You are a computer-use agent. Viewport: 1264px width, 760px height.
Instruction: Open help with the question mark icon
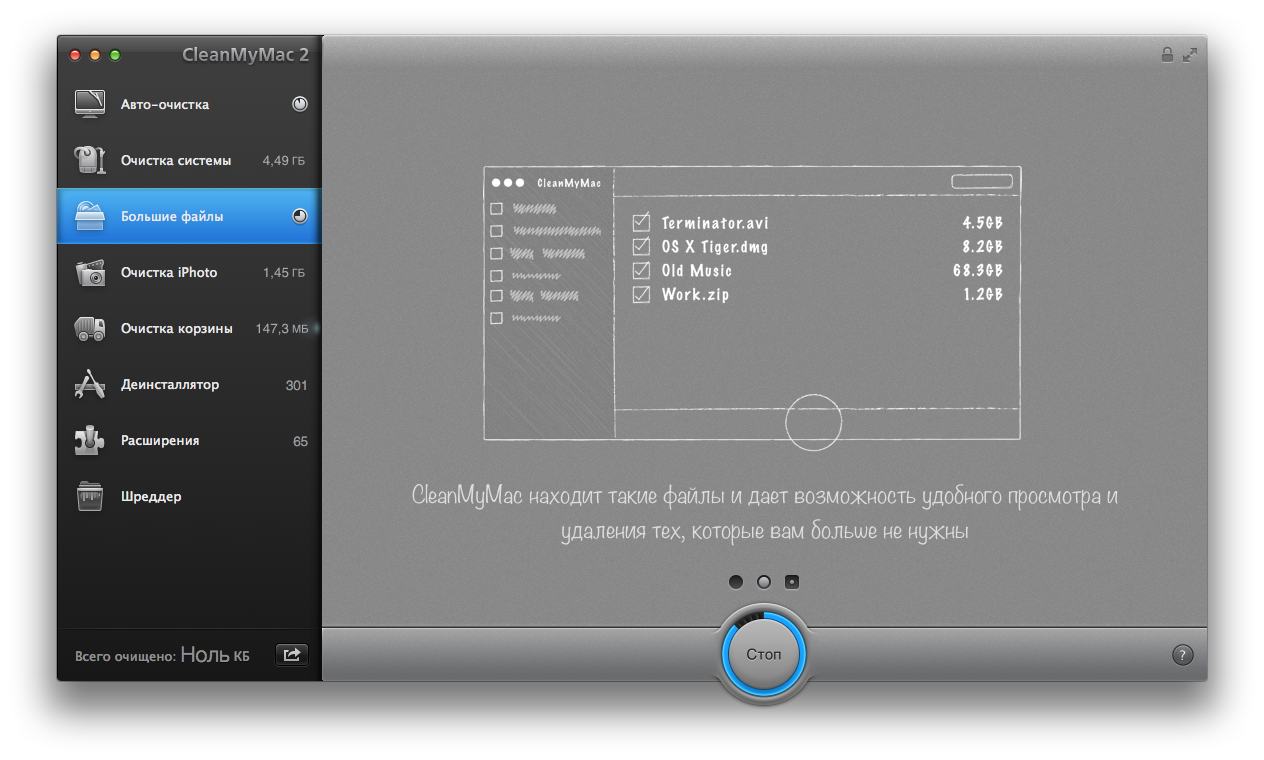[x=1182, y=655]
